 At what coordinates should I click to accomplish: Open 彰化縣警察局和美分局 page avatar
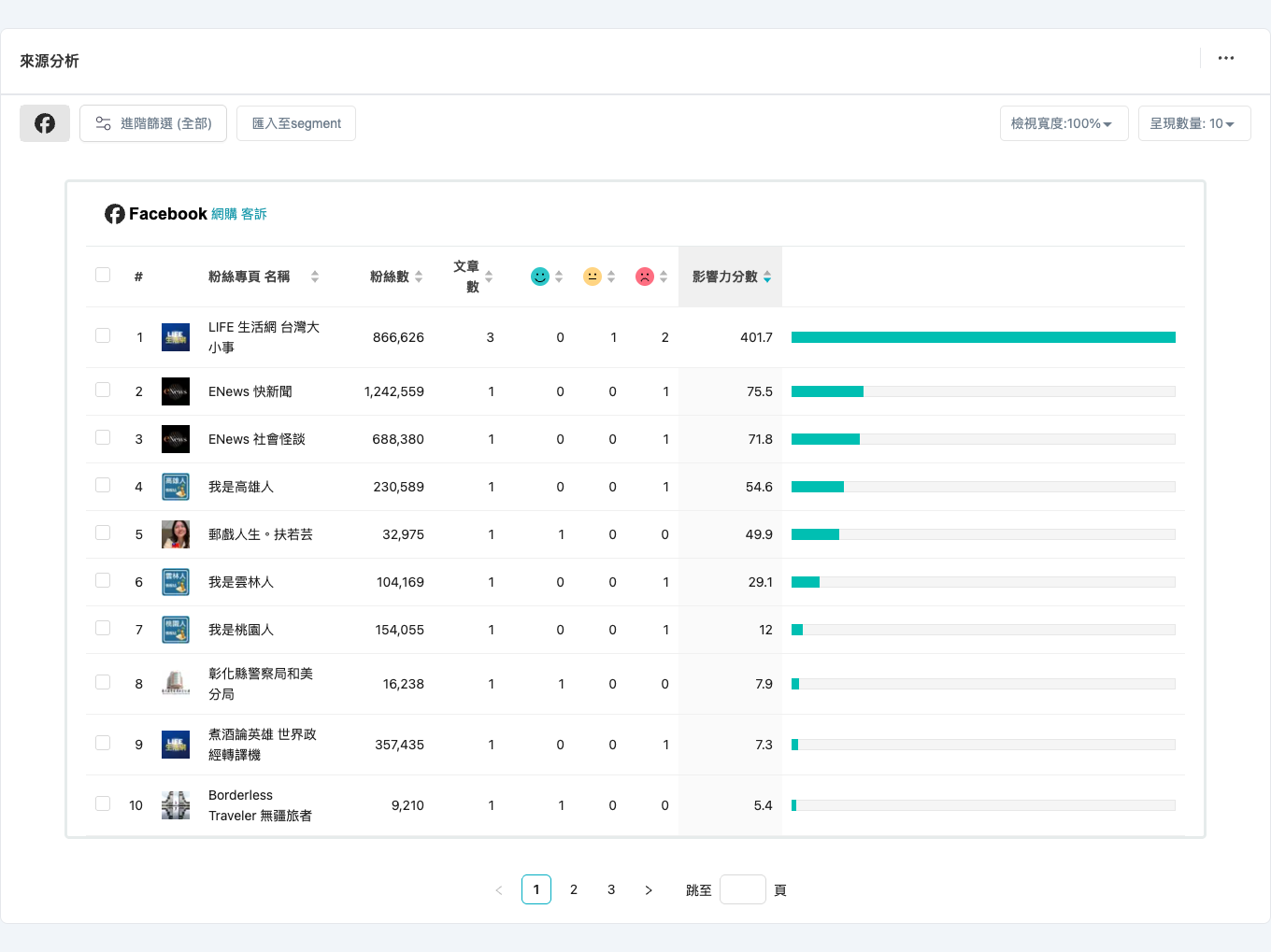pos(176,684)
